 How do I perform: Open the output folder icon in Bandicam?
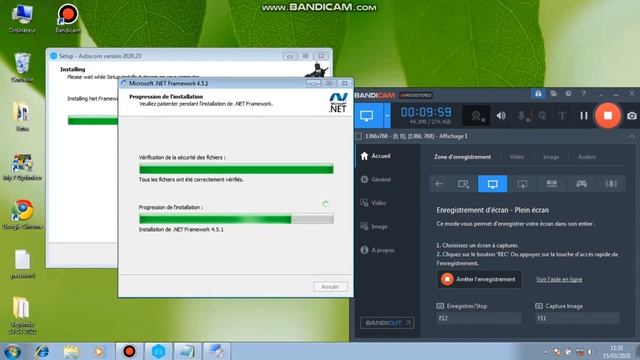coord(553,94)
